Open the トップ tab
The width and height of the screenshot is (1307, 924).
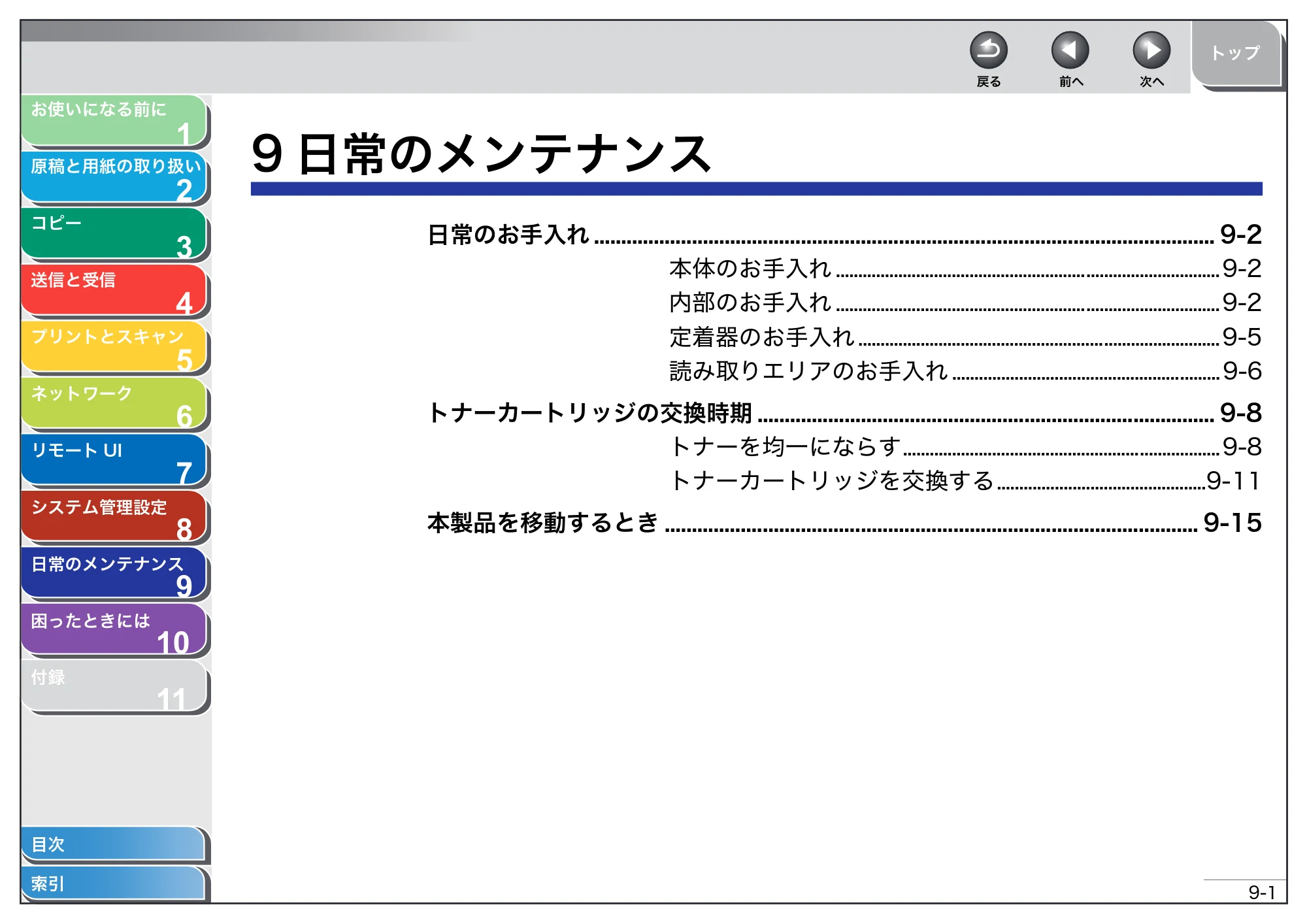pyautogui.click(x=1236, y=54)
